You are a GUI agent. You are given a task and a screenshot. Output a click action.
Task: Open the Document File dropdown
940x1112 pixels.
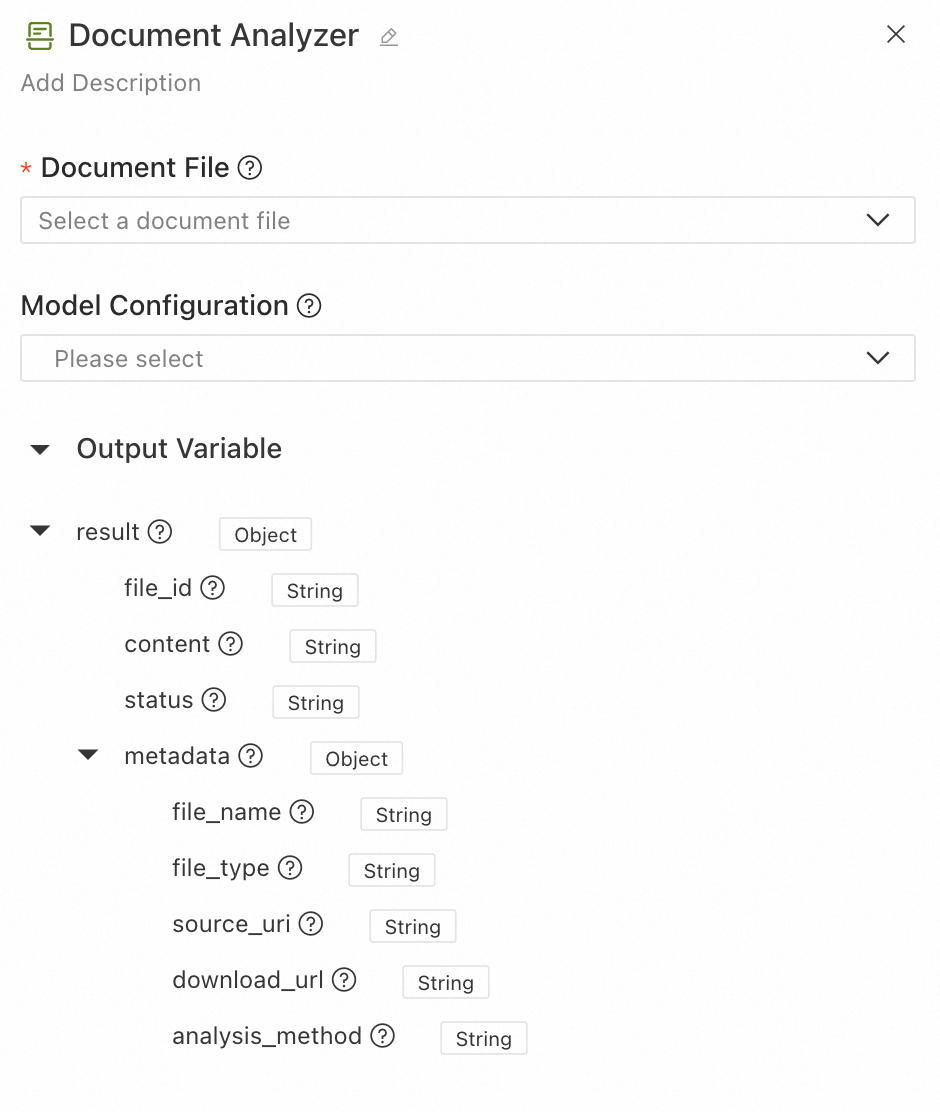467,221
